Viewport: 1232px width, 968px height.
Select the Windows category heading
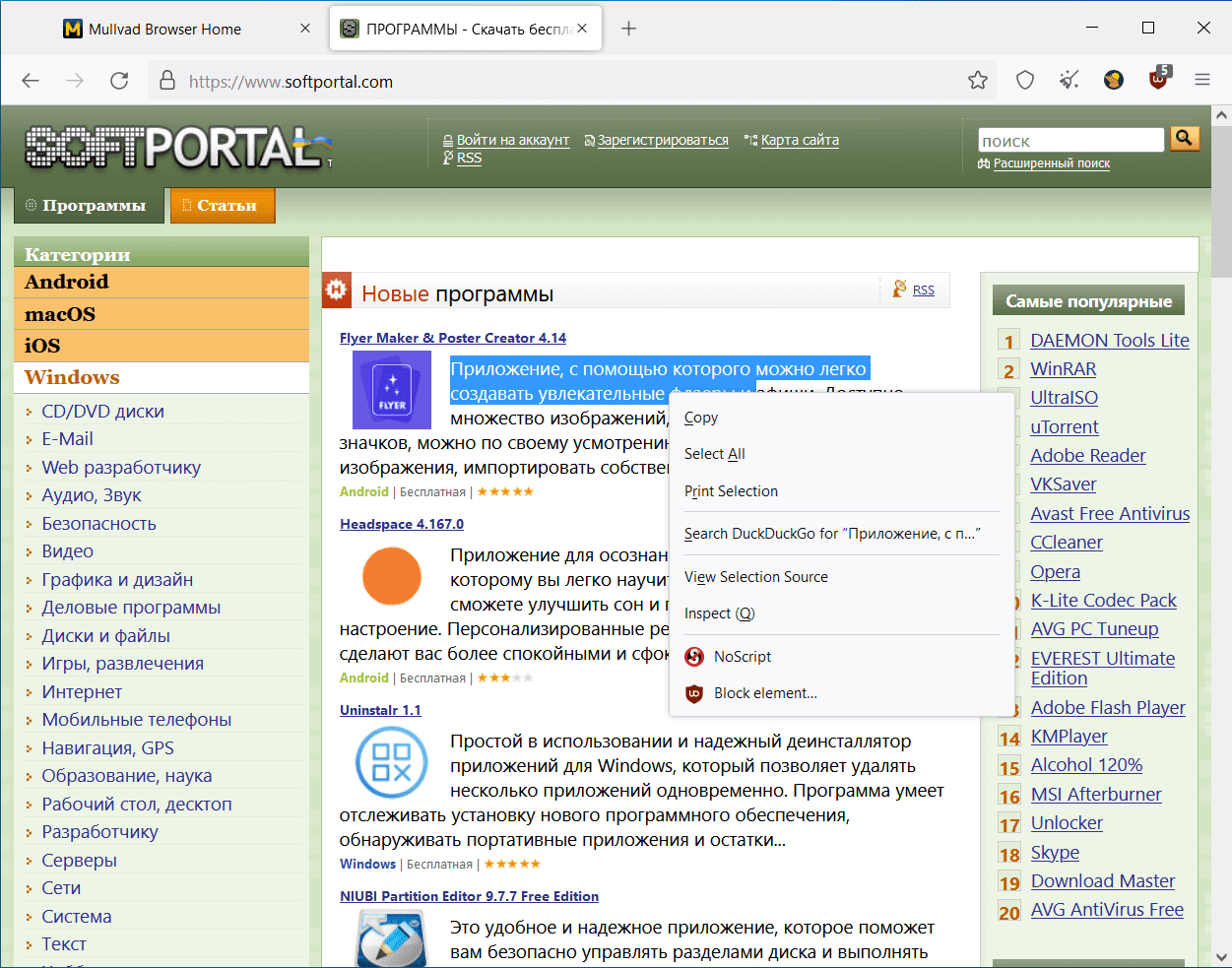[x=162, y=377]
